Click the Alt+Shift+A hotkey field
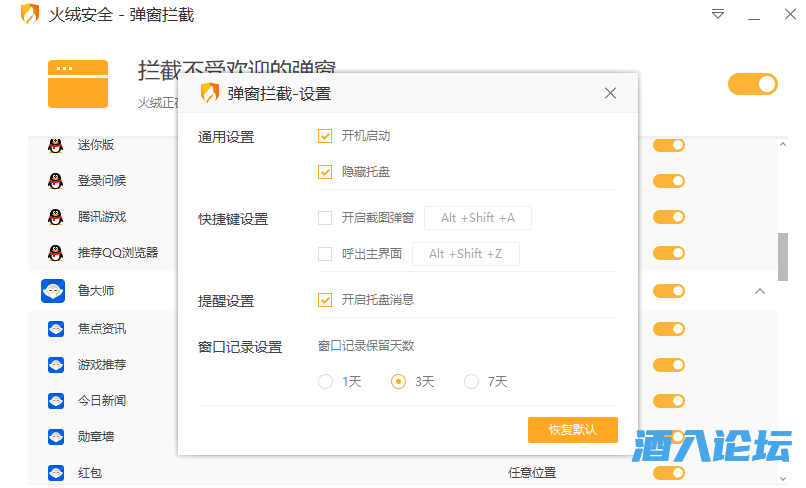The height and width of the screenshot is (488, 806). (x=478, y=218)
